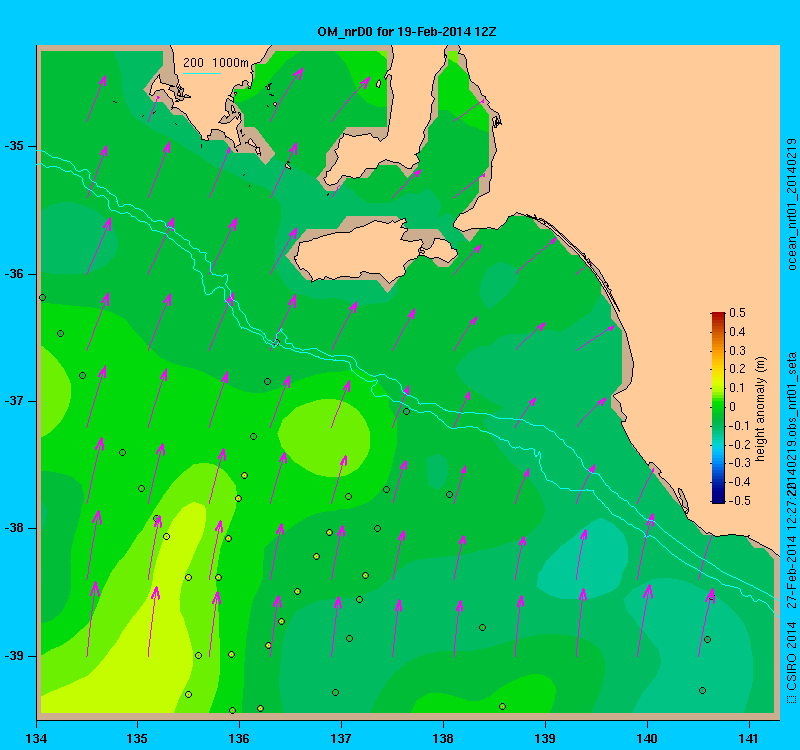Click the CSIRO 2014 copyright text
Screen dimensions: 800x750
(791, 662)
